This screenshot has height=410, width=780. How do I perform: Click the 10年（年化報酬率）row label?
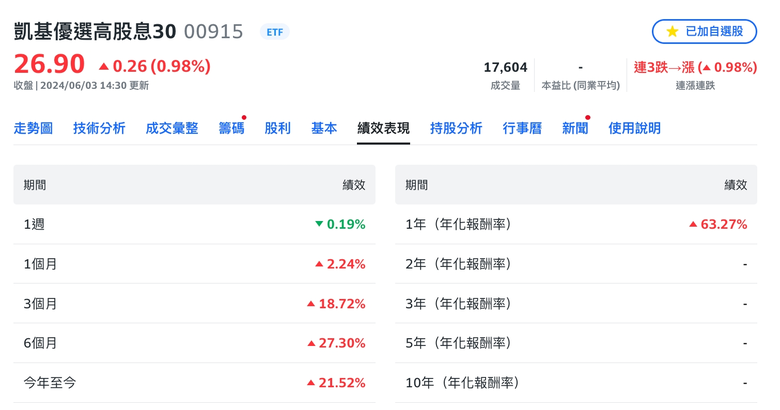(462, 383)
